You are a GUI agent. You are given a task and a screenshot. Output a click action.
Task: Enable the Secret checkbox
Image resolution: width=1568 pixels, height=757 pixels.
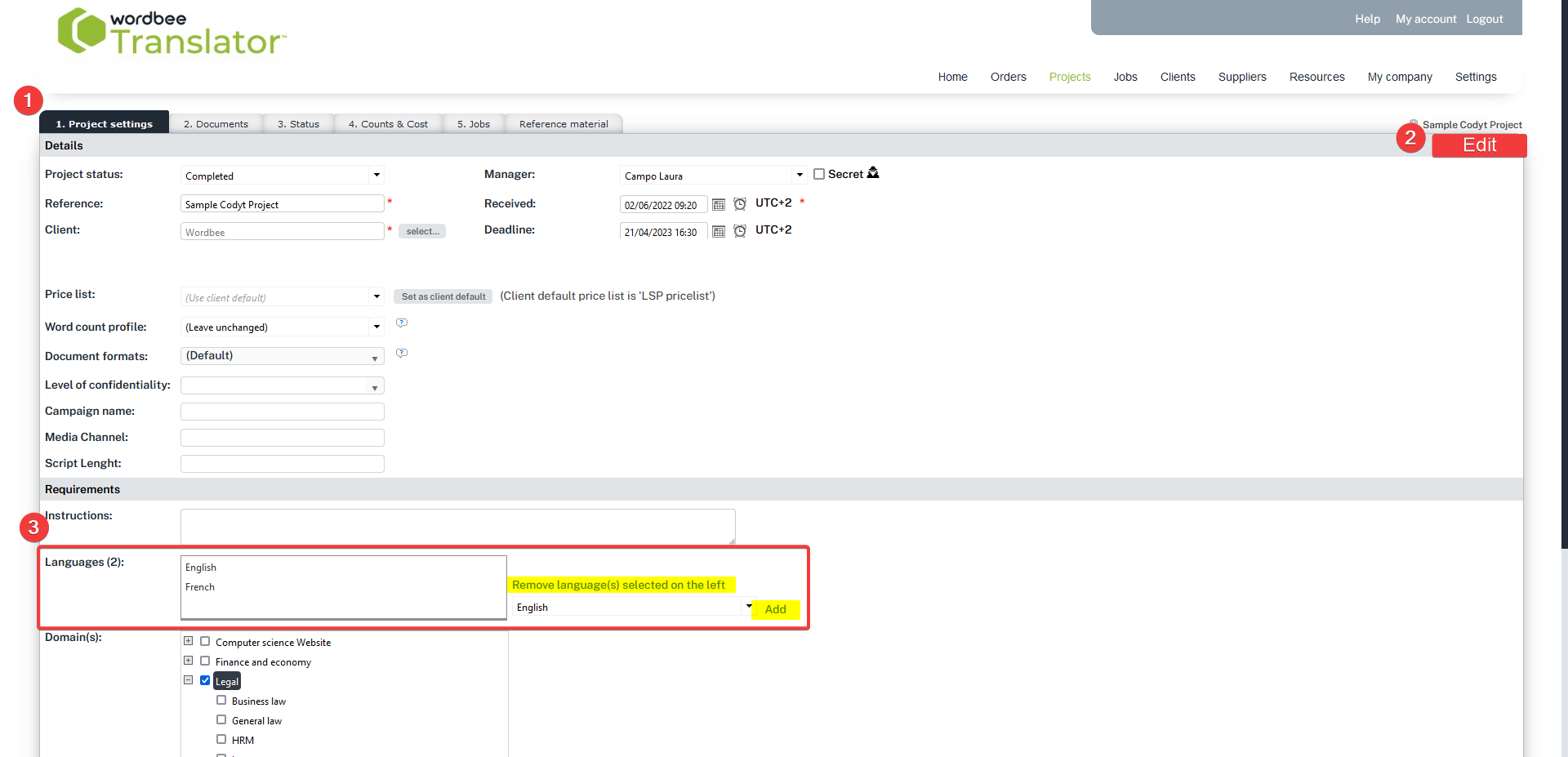(x=819, y=174)
